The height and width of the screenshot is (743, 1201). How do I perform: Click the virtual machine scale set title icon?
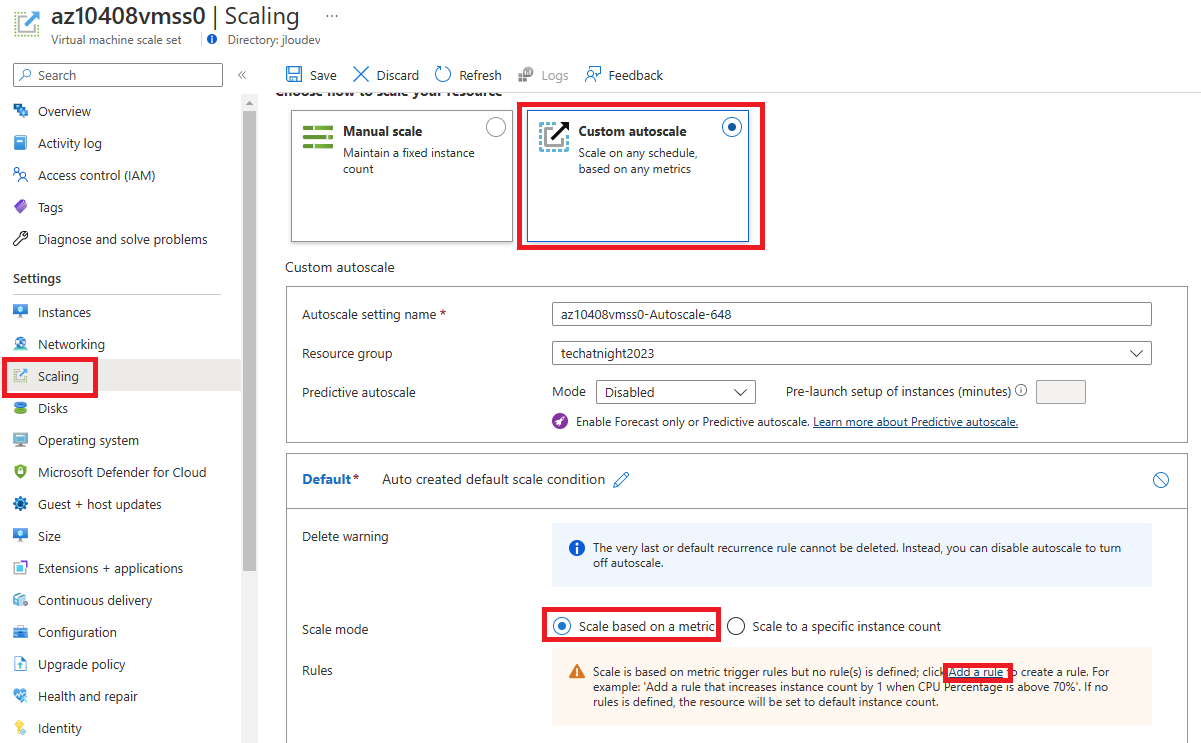(x=27, y=23)
